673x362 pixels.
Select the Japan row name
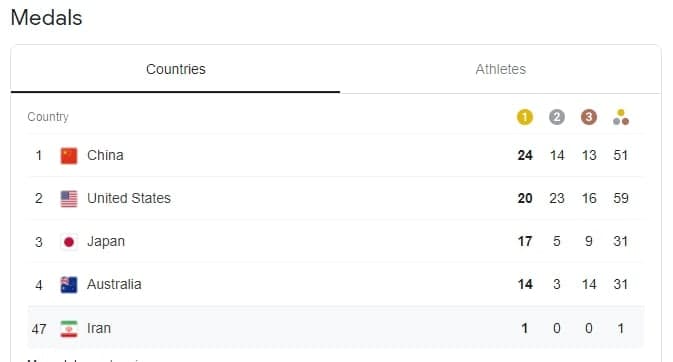(x=106, y=241)
